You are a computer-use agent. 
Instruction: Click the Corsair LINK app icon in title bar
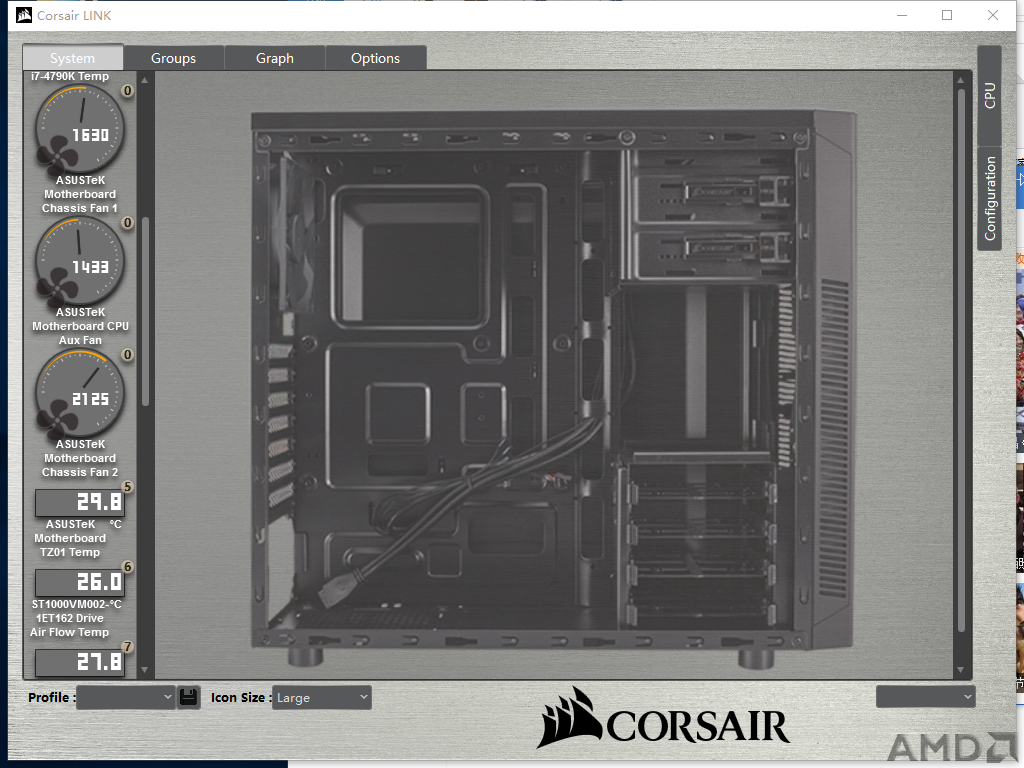pyautogui.click(x=24, y=15)
